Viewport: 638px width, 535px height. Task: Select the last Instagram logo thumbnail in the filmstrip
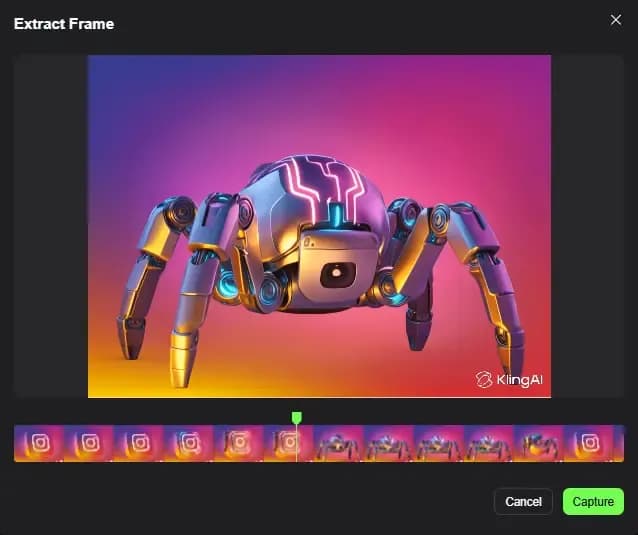point(589,443)
